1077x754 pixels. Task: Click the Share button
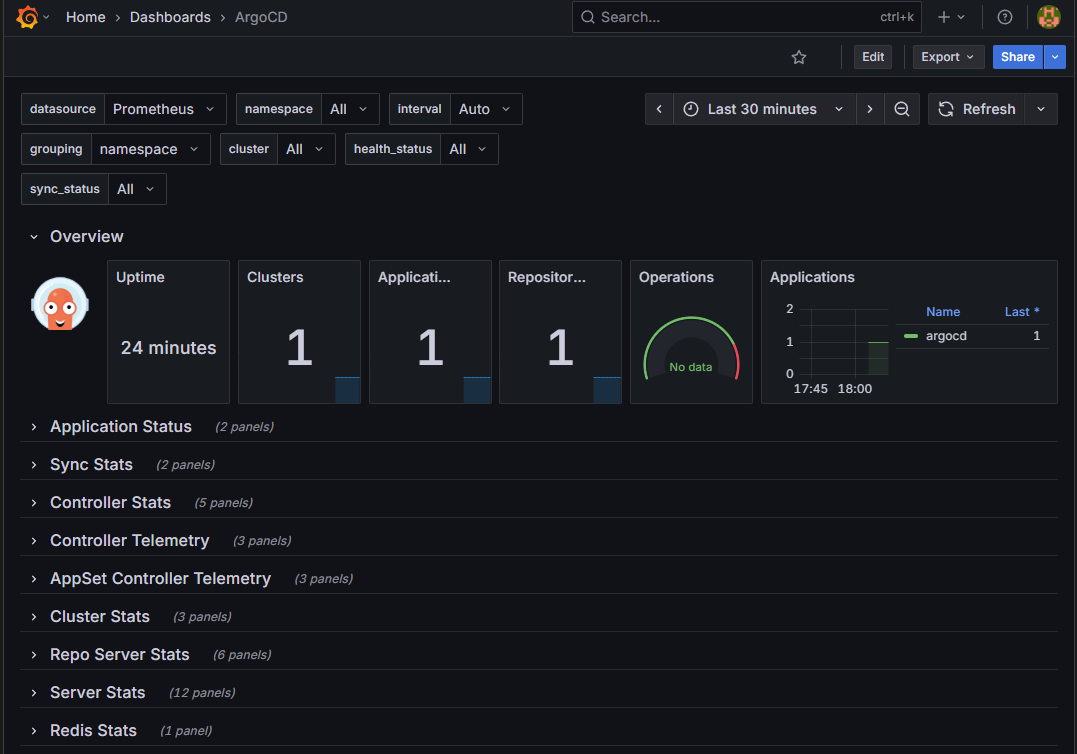point(1017,57)
